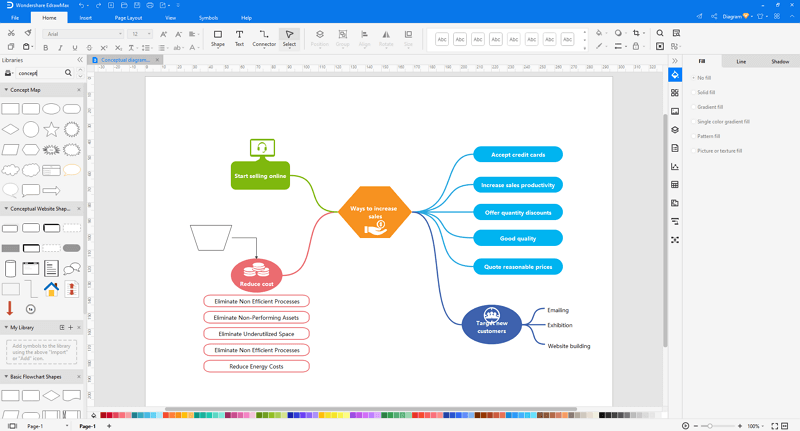Switch to the Line properties tab
800x431 pixels.
coord(741,61)
